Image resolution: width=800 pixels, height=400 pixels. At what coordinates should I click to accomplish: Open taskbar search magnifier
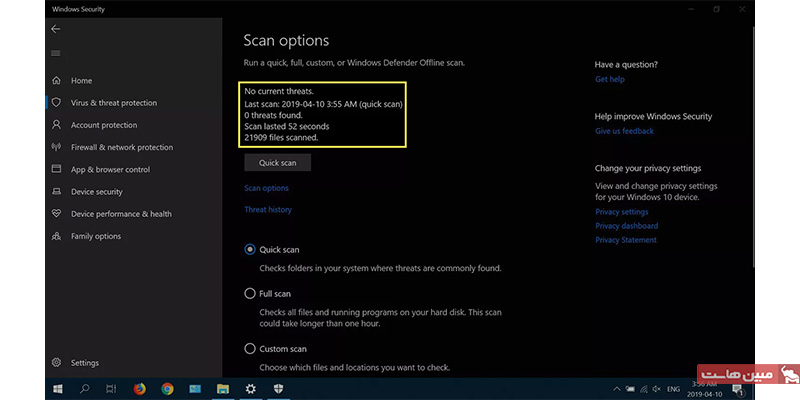pyautogui.click(x=85, y=389)
